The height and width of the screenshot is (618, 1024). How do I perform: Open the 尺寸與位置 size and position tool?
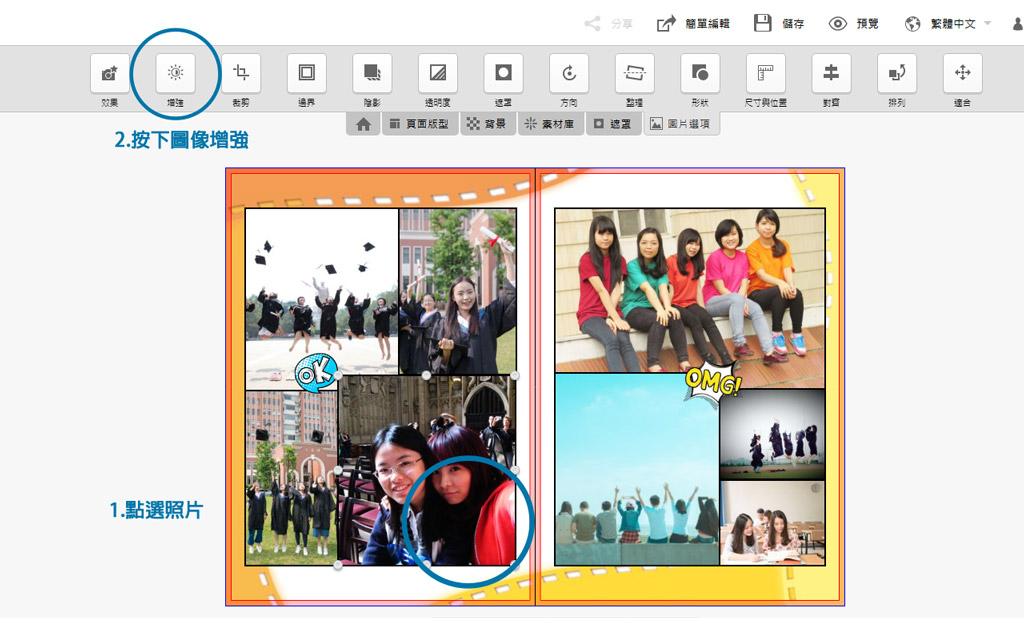766,73
